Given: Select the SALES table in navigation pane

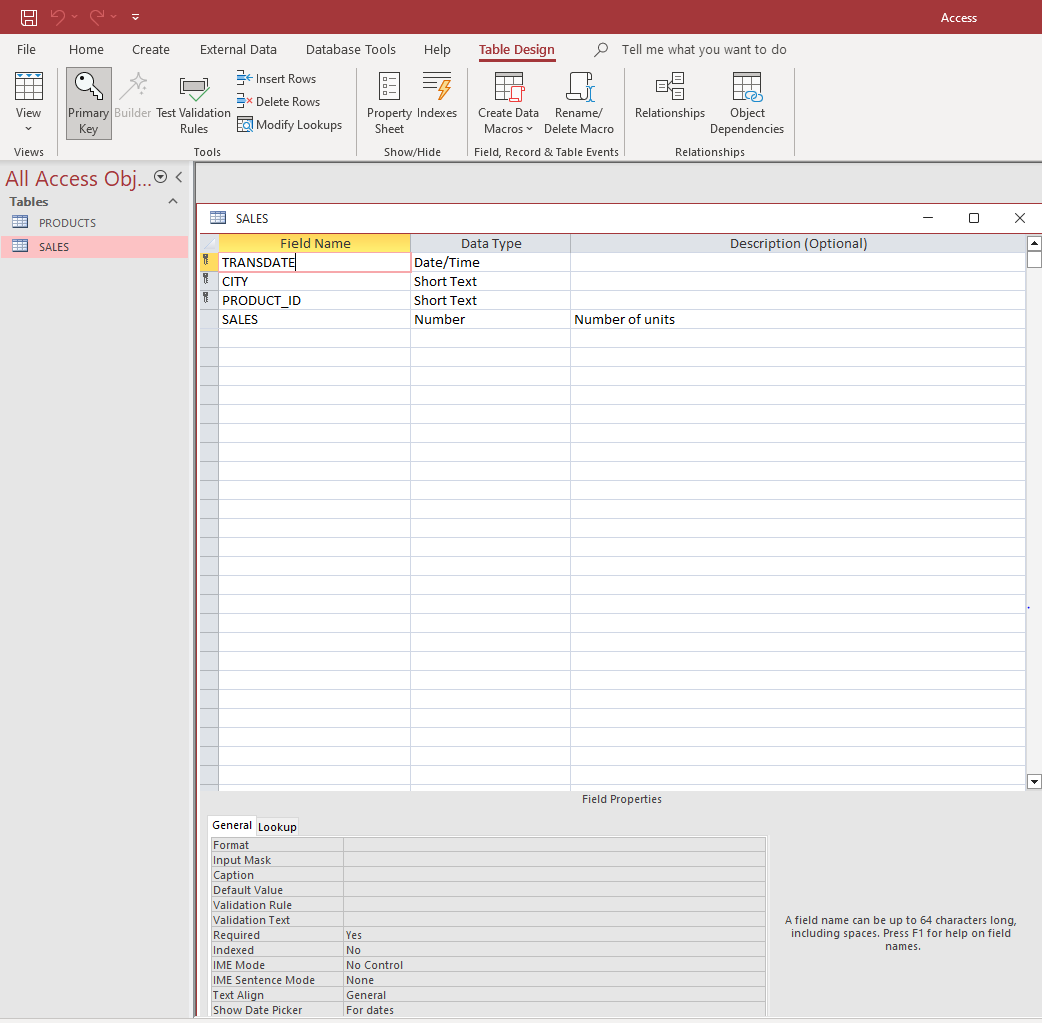Looking at the screenshot, I should click(x=94, y=247).
